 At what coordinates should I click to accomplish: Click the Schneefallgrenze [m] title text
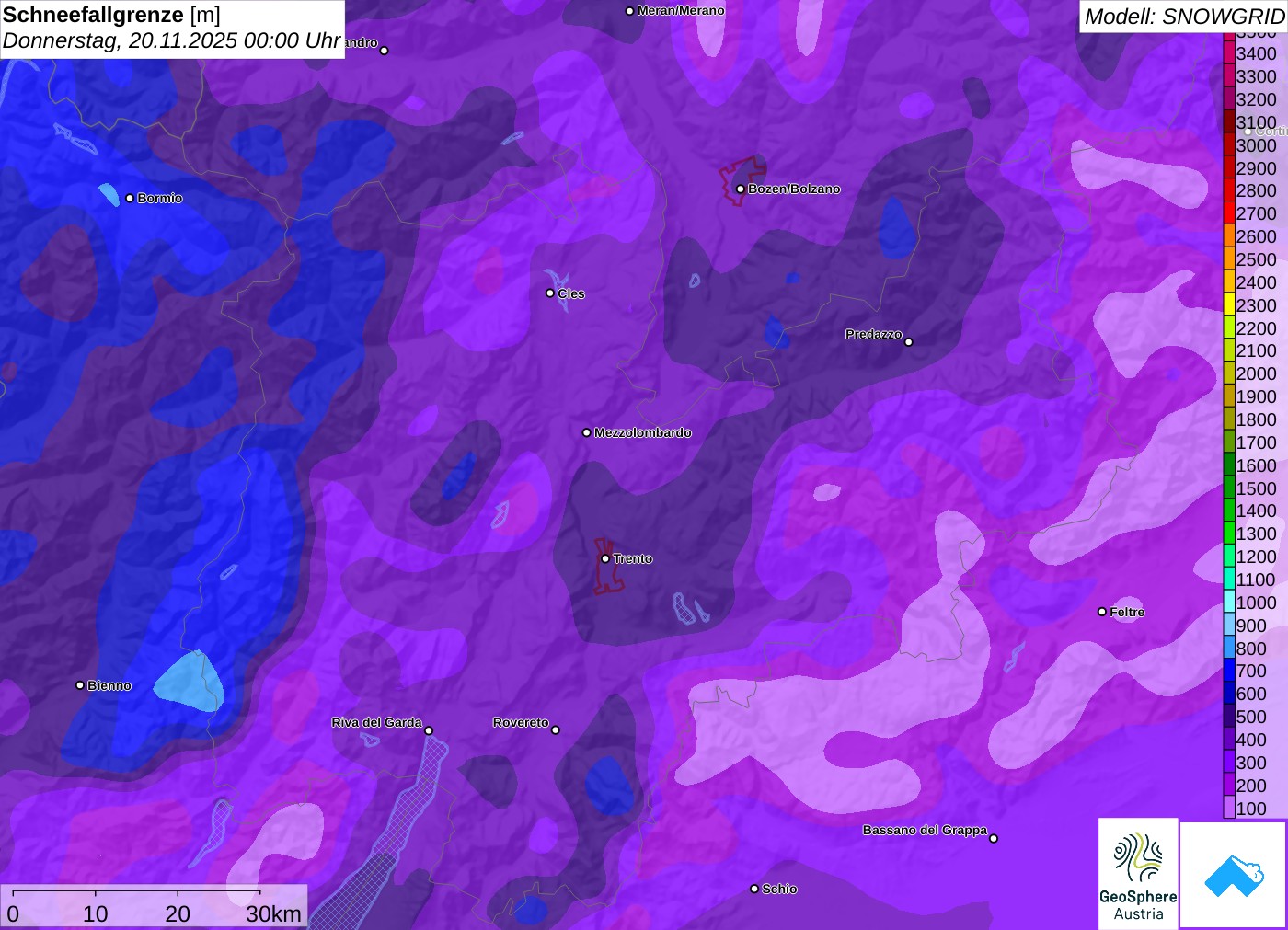111,15
